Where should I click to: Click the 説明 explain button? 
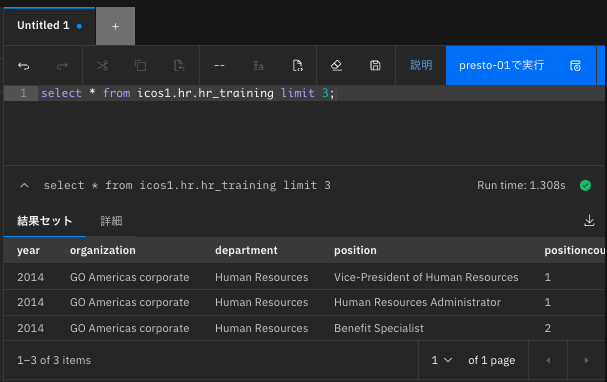tap(421, 65)
